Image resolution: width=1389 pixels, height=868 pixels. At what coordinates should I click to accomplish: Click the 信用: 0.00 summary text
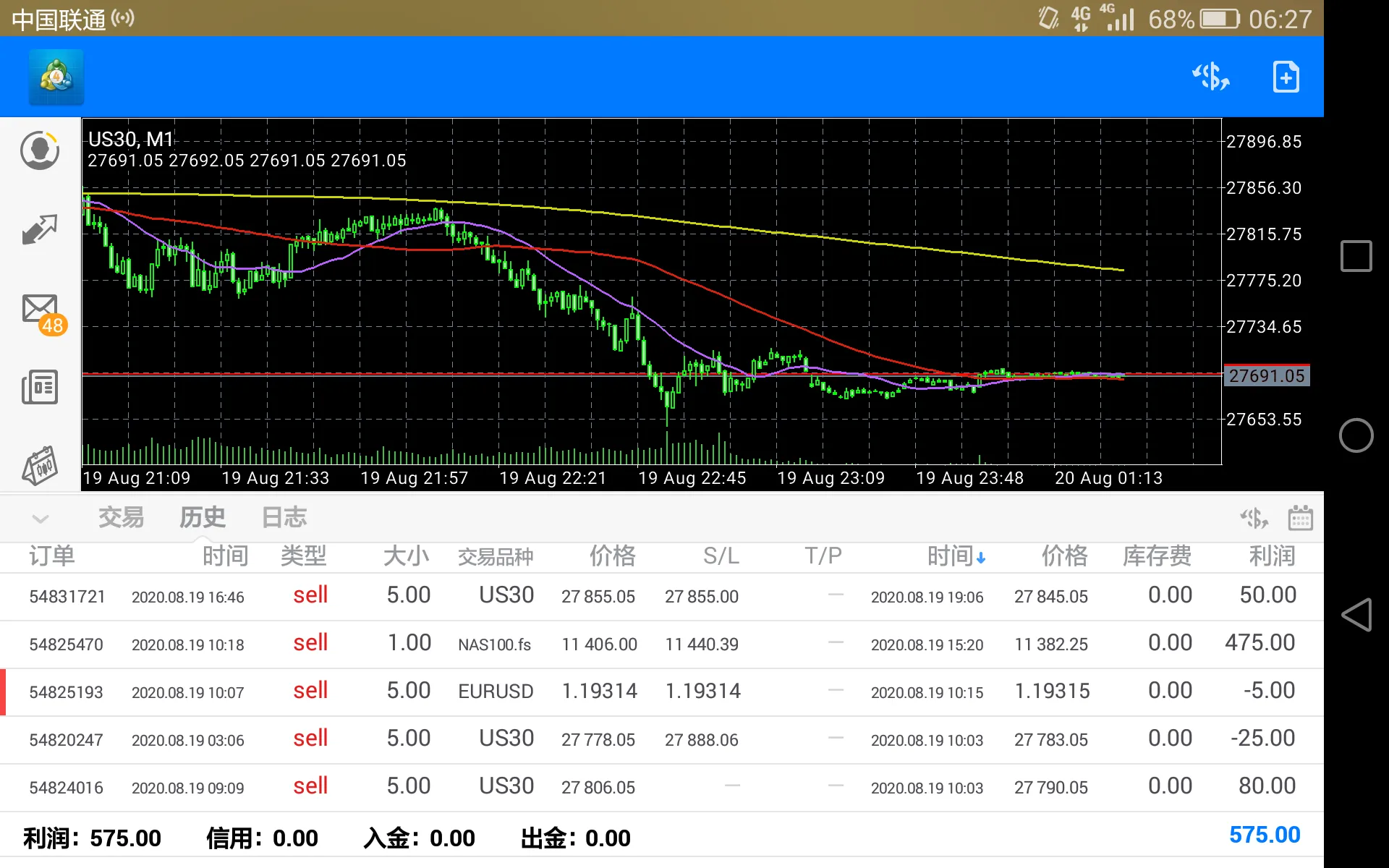(262, 838)
